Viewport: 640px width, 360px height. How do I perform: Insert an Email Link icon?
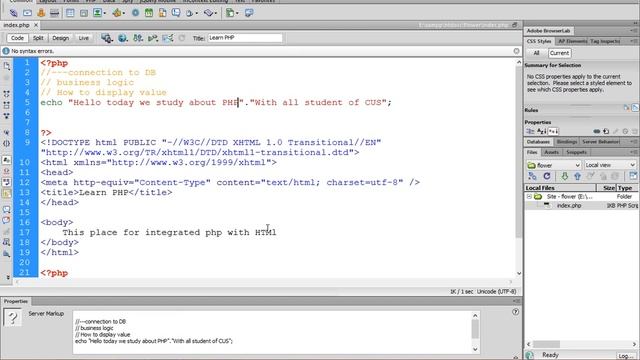coord(27,13)
